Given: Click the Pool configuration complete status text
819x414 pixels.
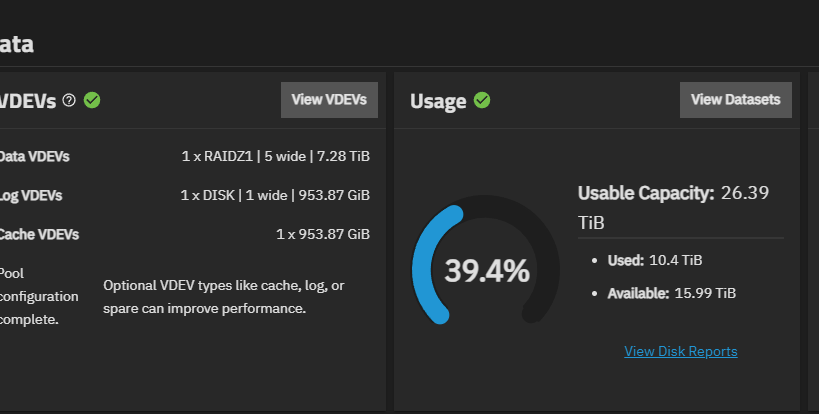Looking at the screenshot, I should (37, 296).
